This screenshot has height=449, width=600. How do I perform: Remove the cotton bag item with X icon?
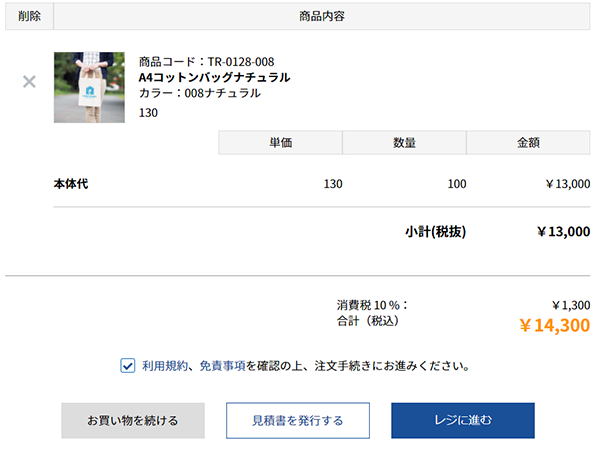pos(29,82)
